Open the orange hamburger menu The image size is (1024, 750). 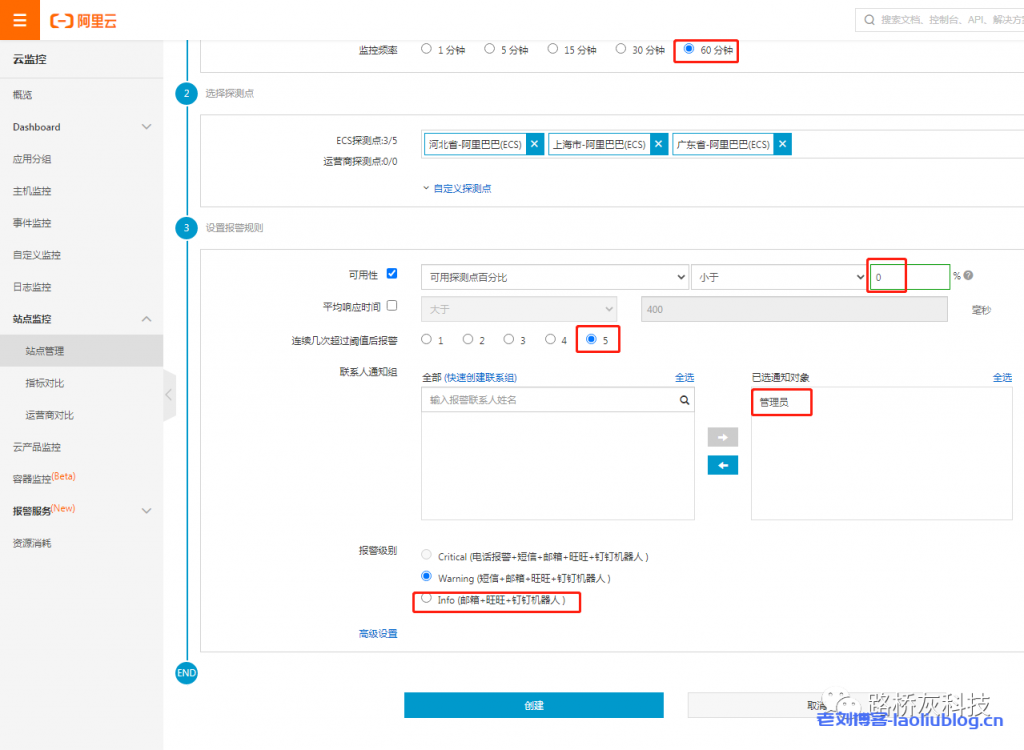pyautogui.click(x=20, y=20)
